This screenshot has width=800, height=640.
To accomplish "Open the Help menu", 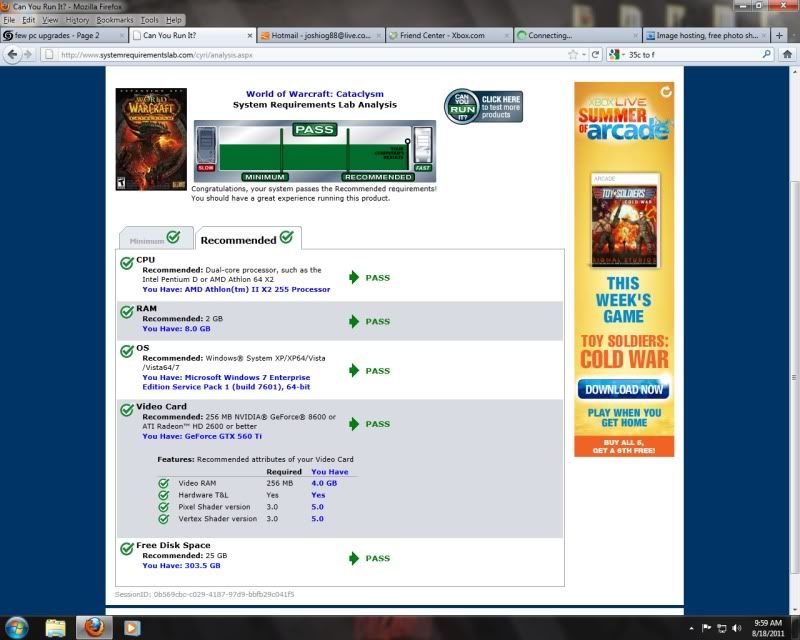I will click(173, 20).
